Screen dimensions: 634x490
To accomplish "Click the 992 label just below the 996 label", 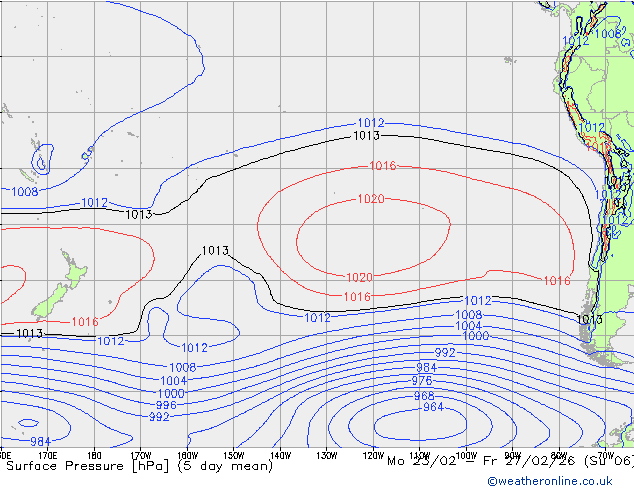I will click(x=159, y=417).
